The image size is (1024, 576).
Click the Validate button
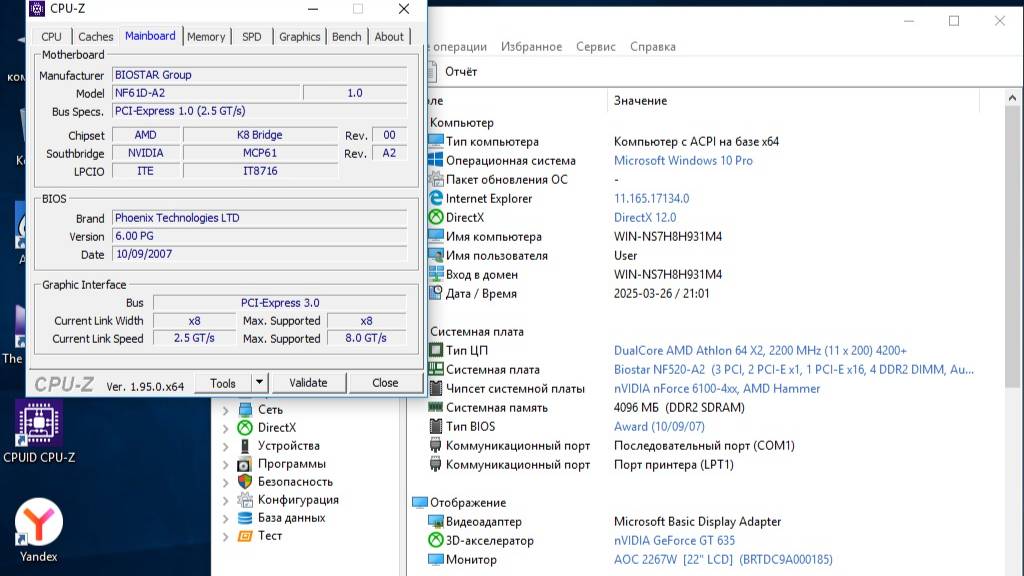[308, 383]
